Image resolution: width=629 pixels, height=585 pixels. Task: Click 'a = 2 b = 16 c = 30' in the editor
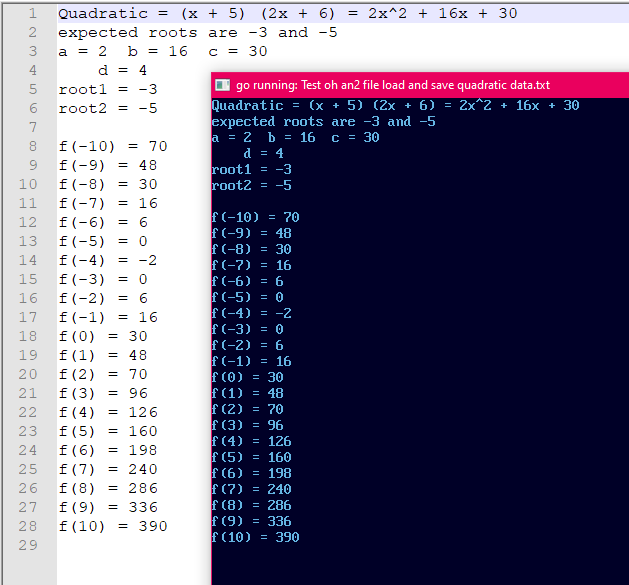(x=163, y=51)
